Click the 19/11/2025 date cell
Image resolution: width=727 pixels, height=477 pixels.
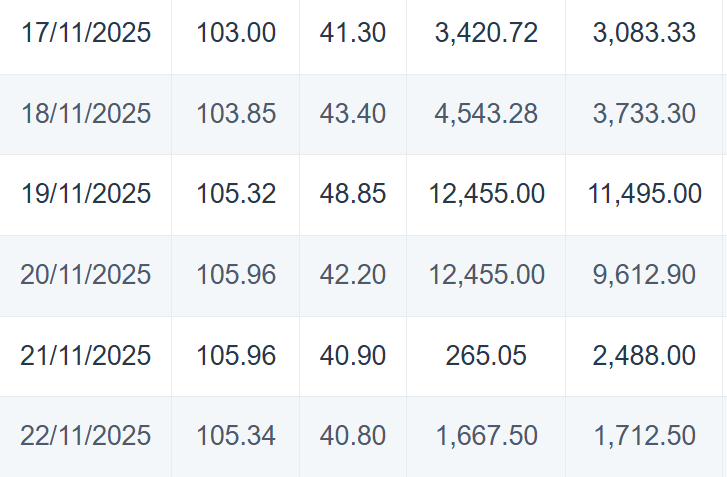coord(86,194)
